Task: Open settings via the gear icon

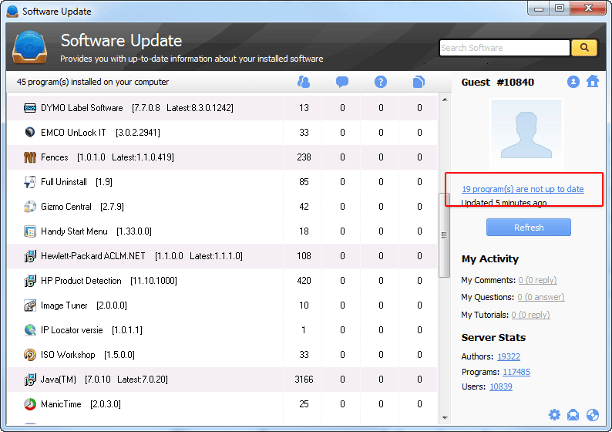Action: (x=554, y=415)
